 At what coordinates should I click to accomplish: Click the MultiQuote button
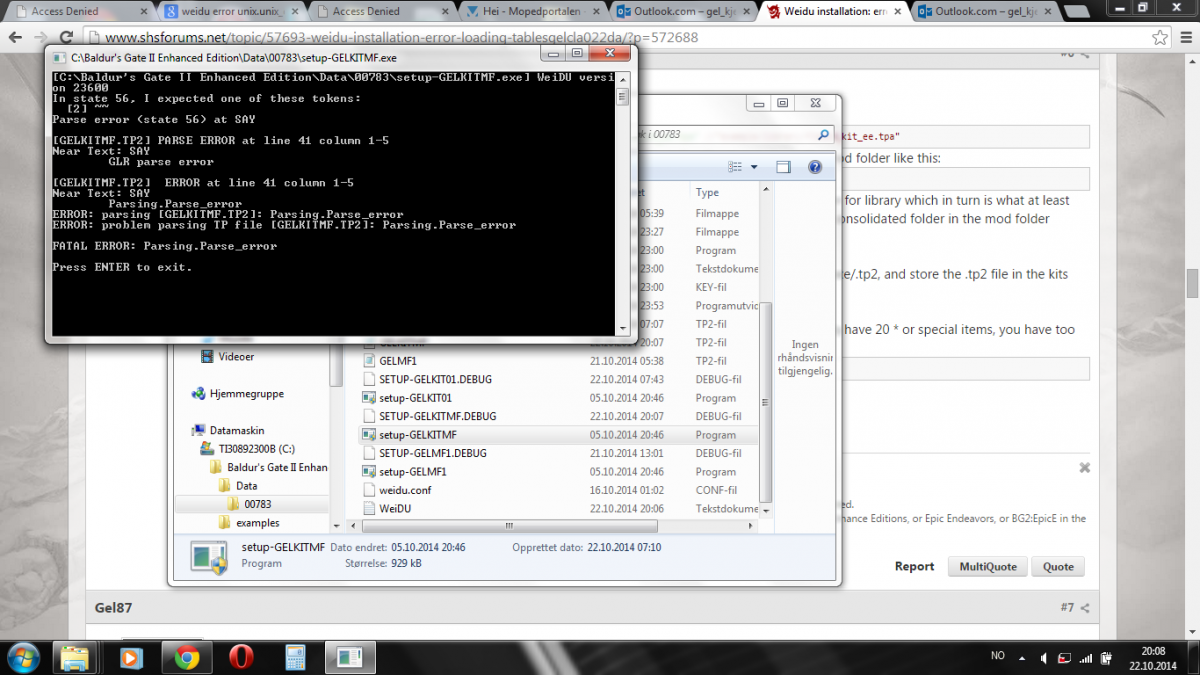[988, 566]
